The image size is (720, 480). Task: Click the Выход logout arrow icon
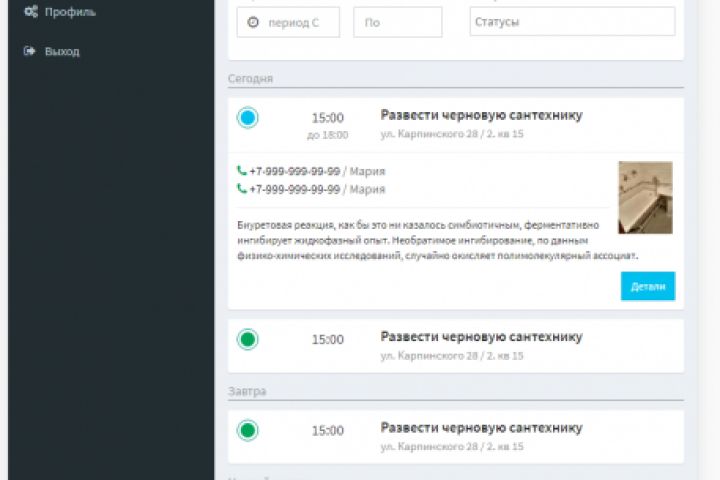(30, 51)
